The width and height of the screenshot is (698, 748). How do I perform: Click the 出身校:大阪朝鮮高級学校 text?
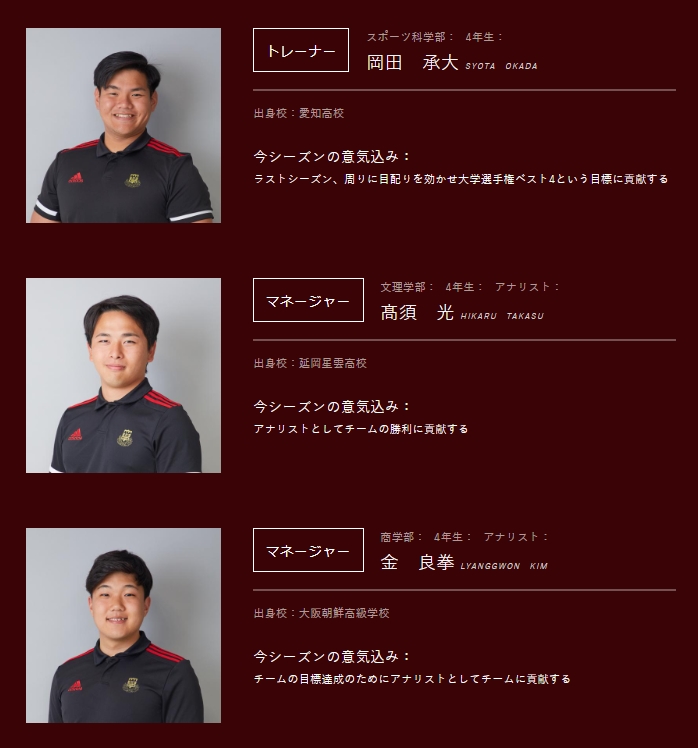pos(322,613)
